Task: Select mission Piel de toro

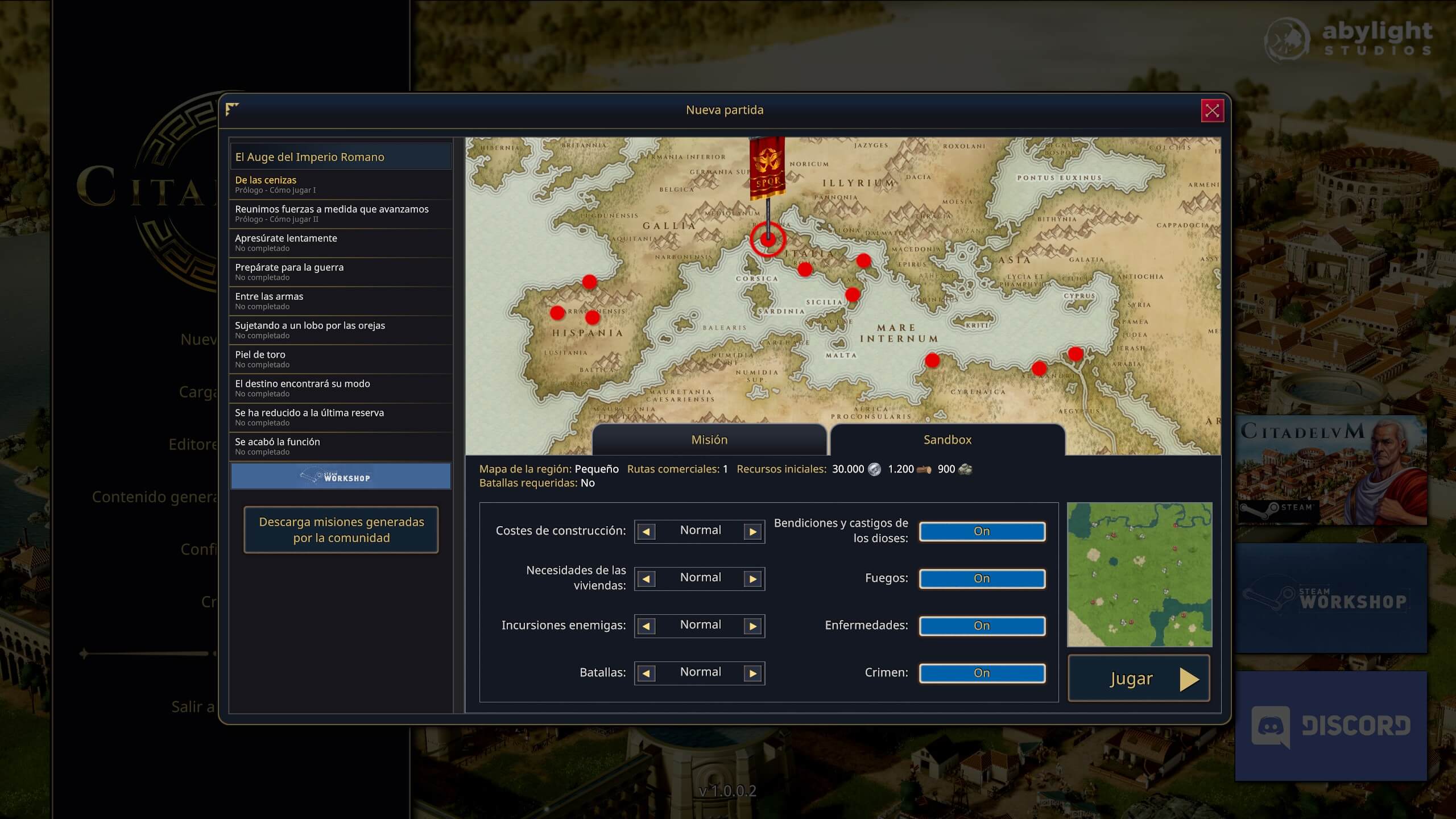Action: pos(341,359)
